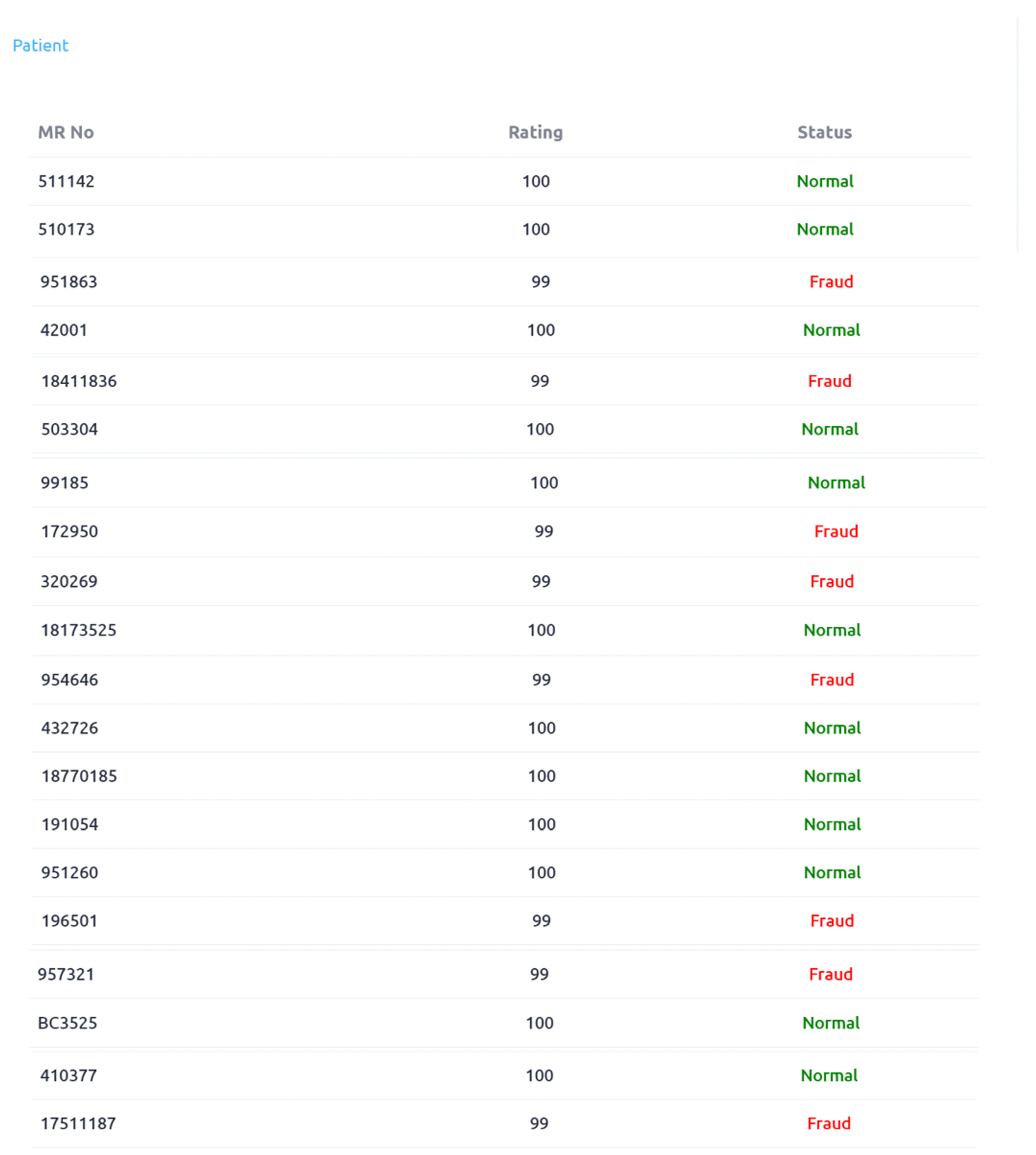This screenshot has width=1036, height=1155.
Task: Select MR number 954646
Action: click(x=69, y=680)
